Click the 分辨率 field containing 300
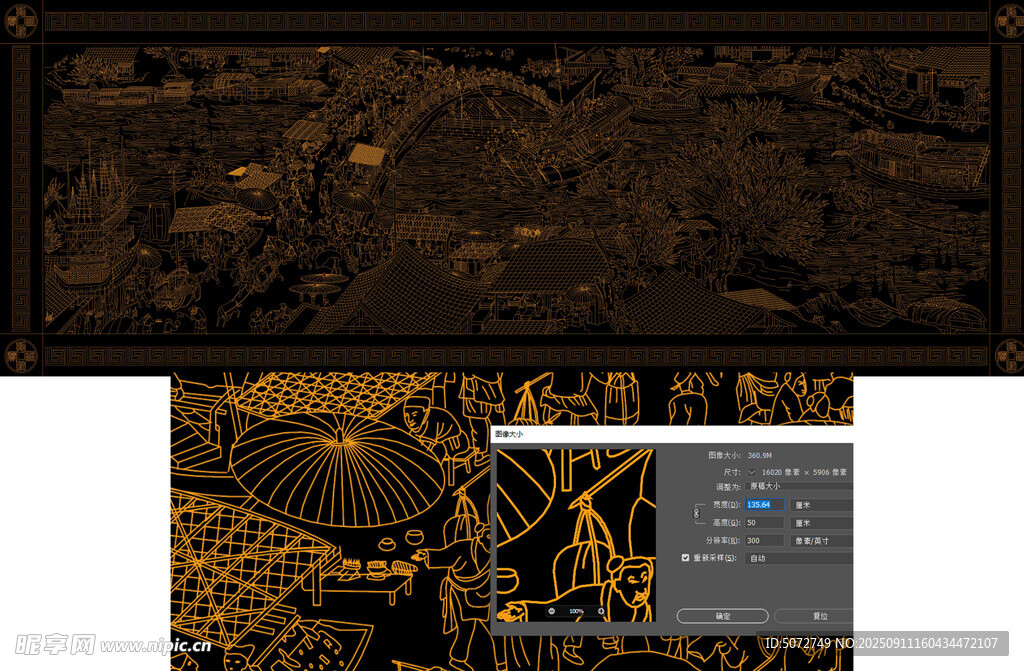Screen dimensions: 1024x671 pos(765,541)
